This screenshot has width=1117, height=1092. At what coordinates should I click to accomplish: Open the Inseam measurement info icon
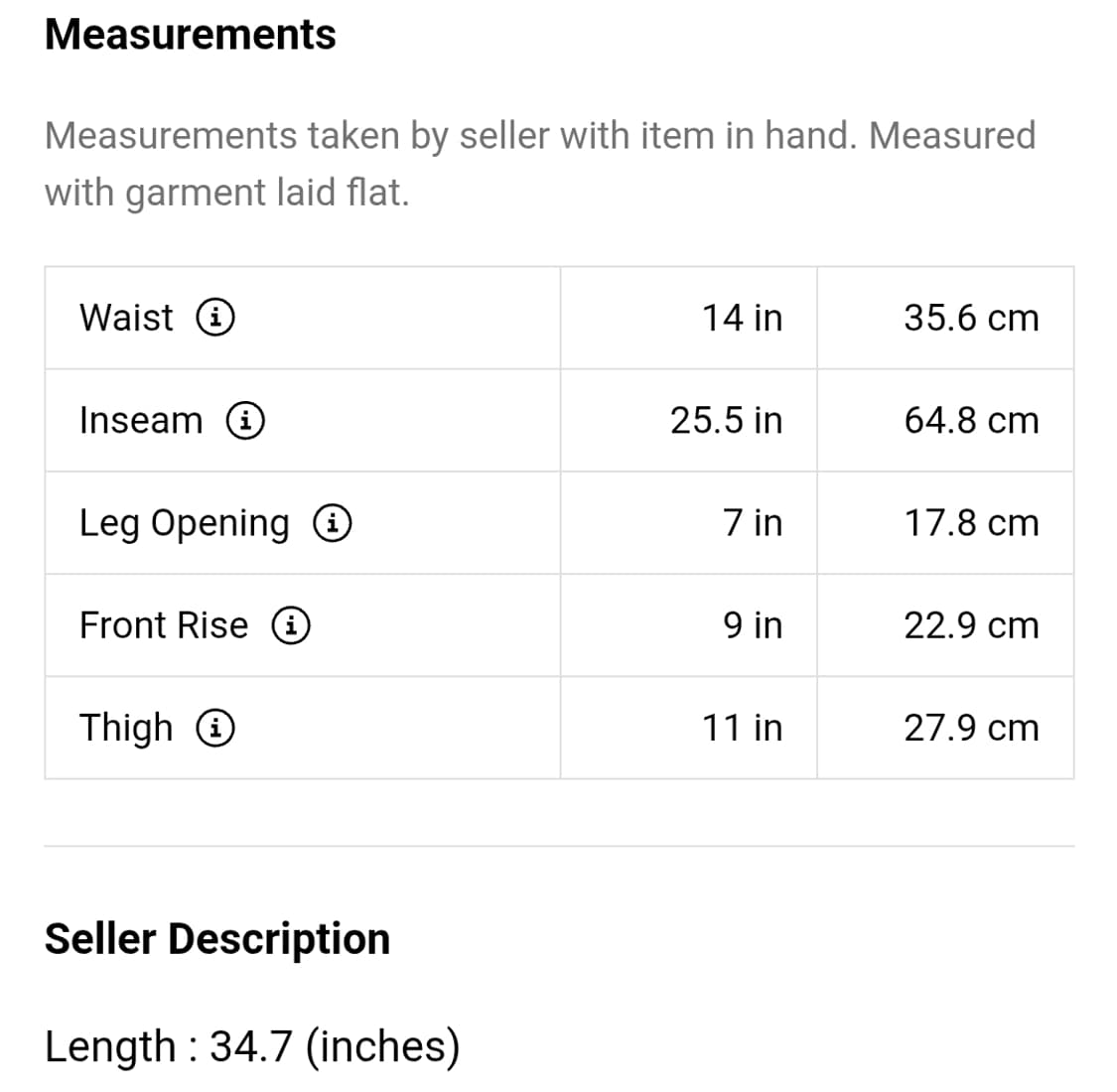coord(246,420)
